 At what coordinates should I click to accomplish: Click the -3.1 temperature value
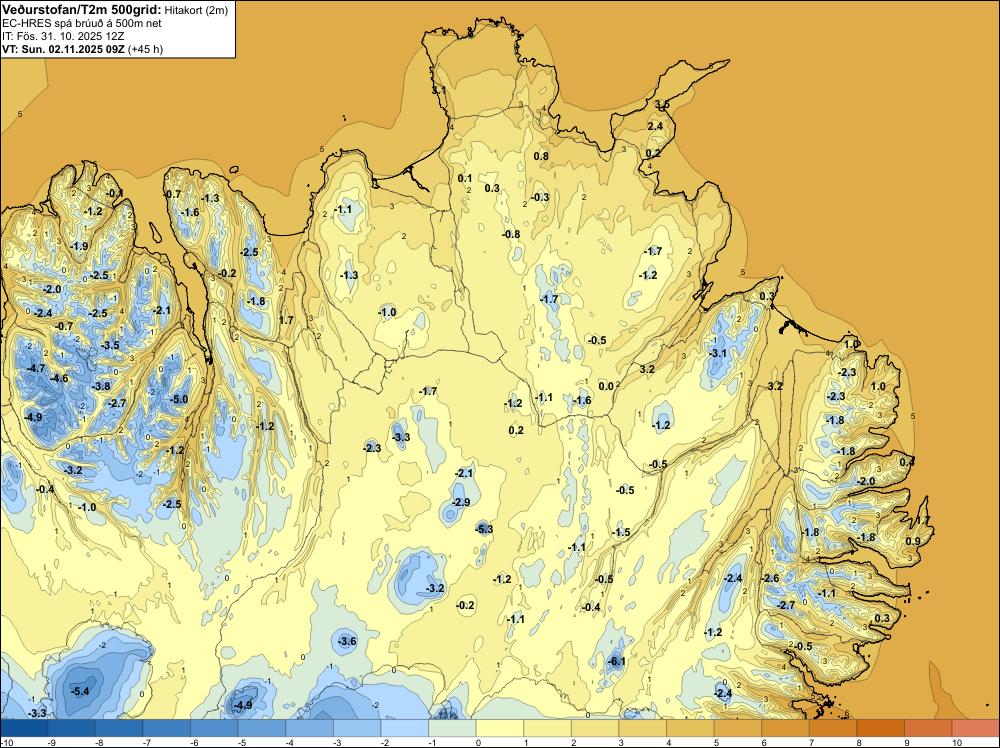point(717,353)
